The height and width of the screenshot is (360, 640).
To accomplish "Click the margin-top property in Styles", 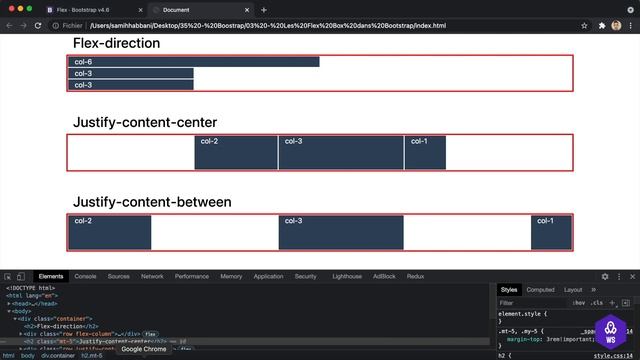I will point(524,339).
